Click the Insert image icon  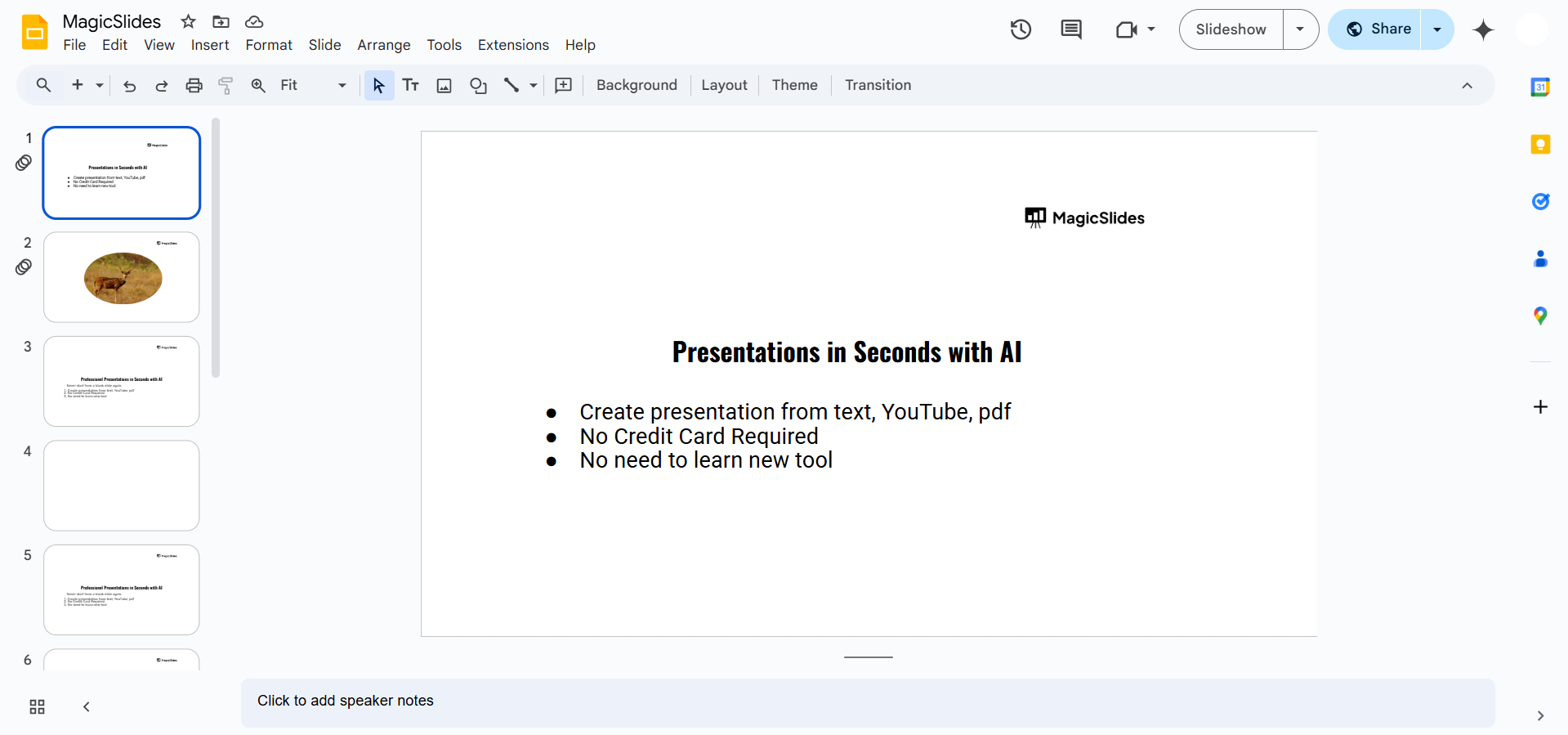coord(444,85)
